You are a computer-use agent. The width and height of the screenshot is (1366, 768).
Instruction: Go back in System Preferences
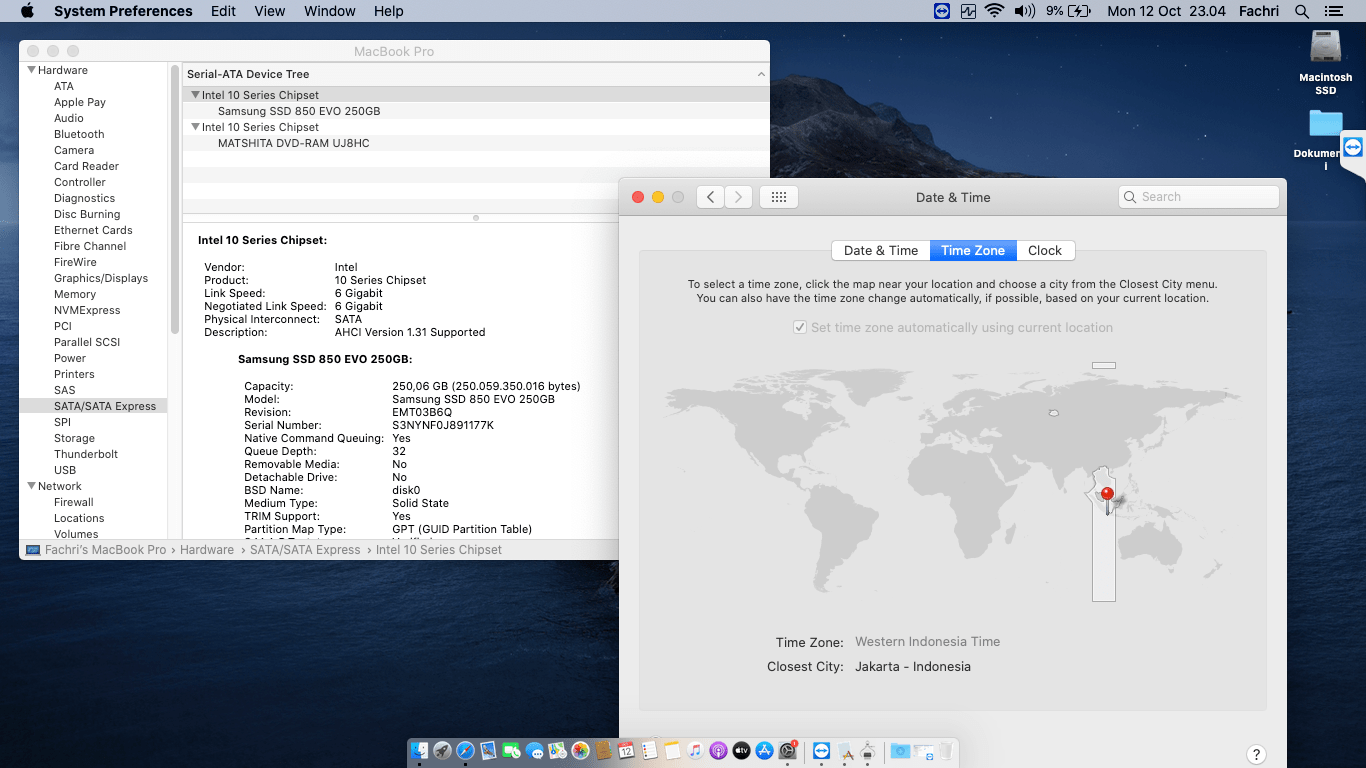pyautogui.click(x=710, y=197)
